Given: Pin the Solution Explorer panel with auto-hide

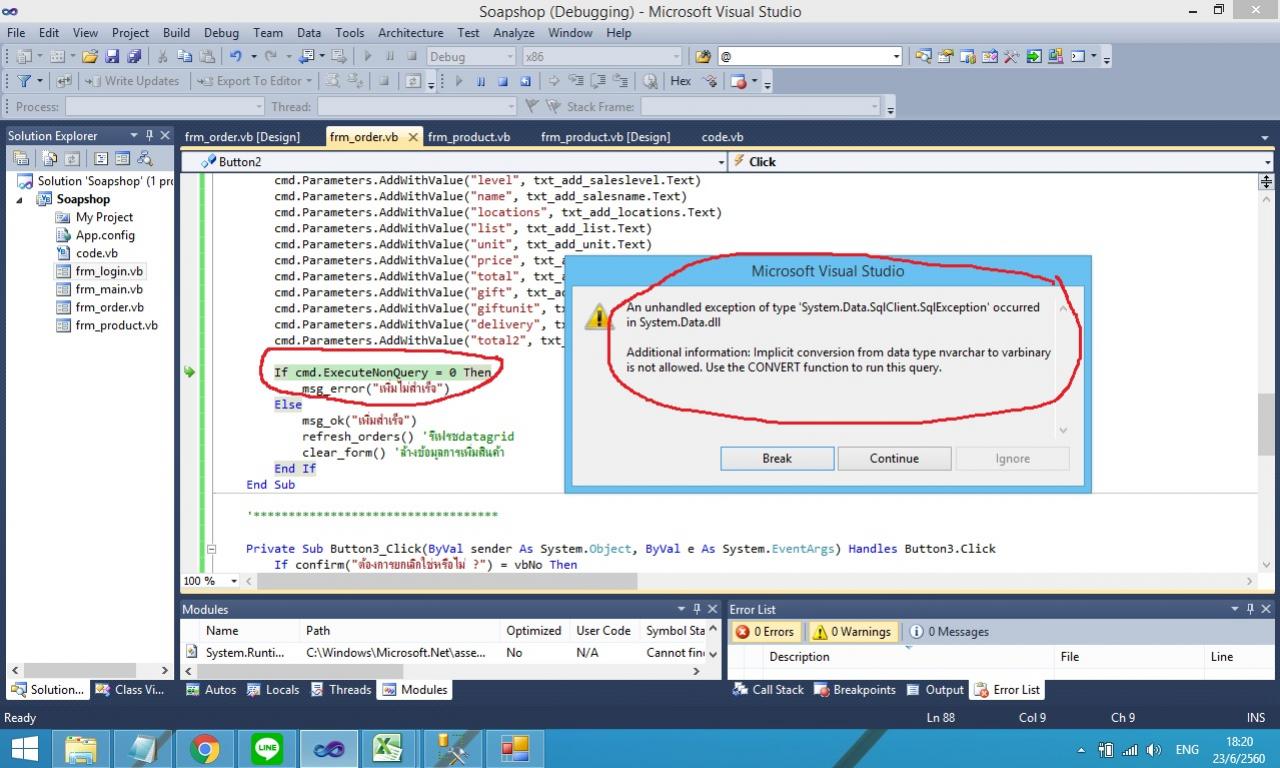Looking at the screenshot, I should (150, 136).
